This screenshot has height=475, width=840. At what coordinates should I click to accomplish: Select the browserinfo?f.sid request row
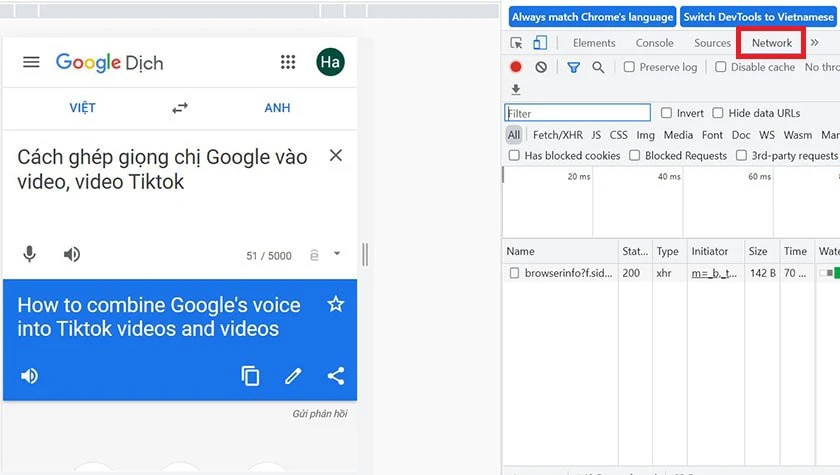[x=671, y=273]
